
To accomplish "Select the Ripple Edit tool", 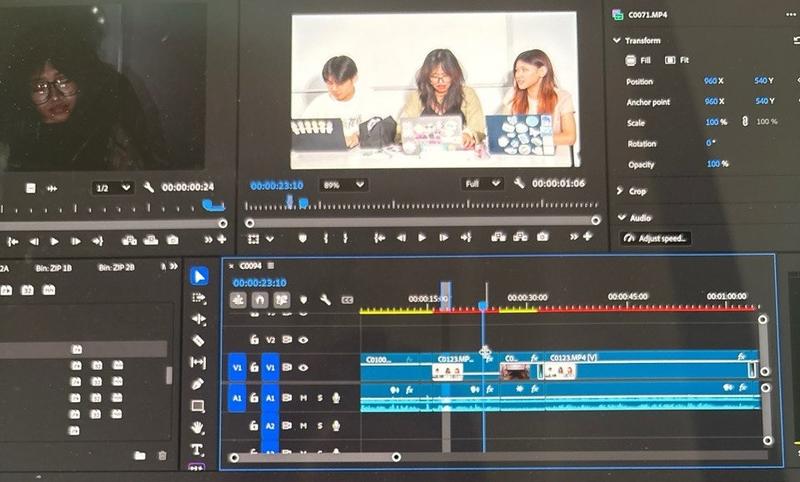I will (x=198, y=319).
